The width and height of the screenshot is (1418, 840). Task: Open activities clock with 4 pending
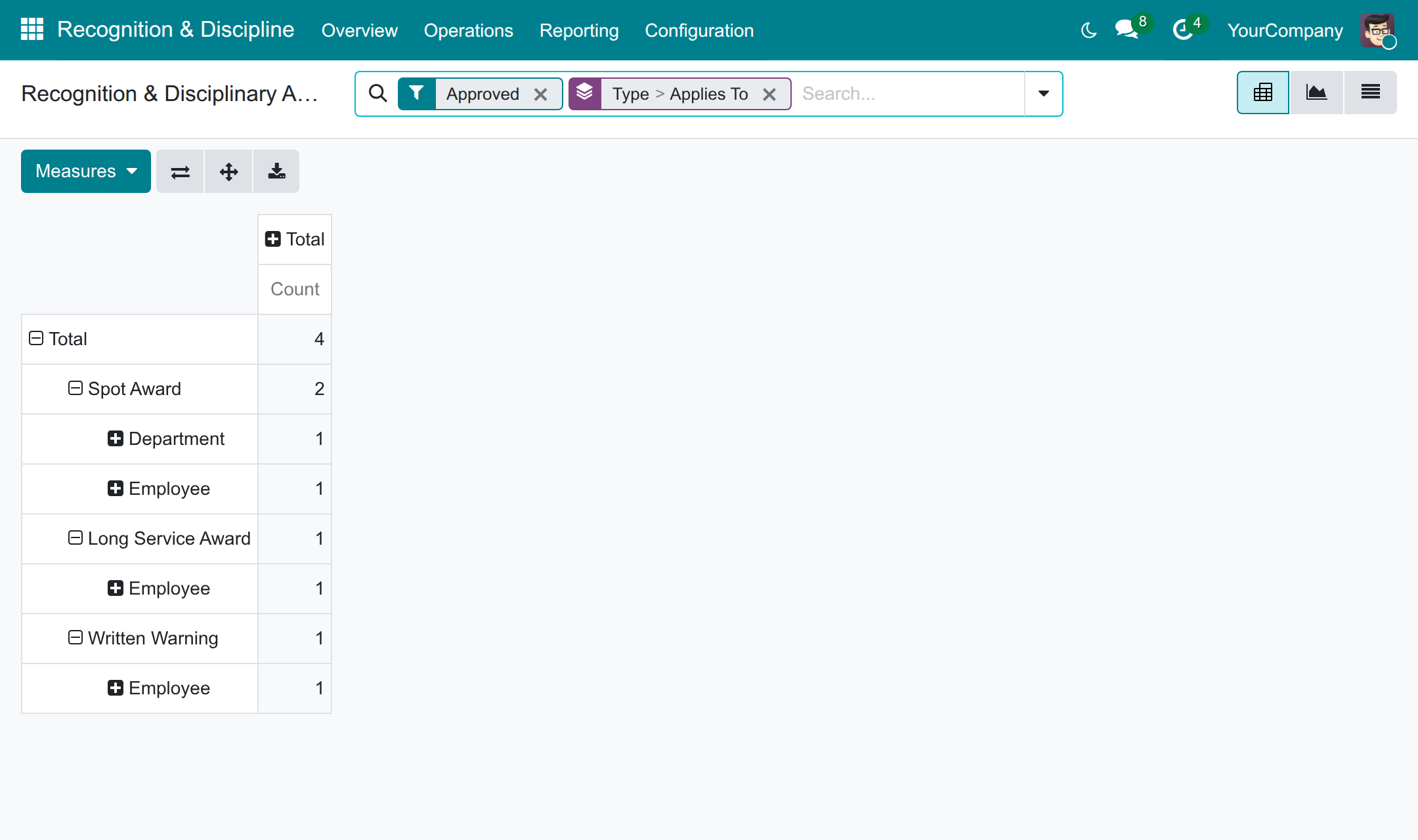[1189, 29]
